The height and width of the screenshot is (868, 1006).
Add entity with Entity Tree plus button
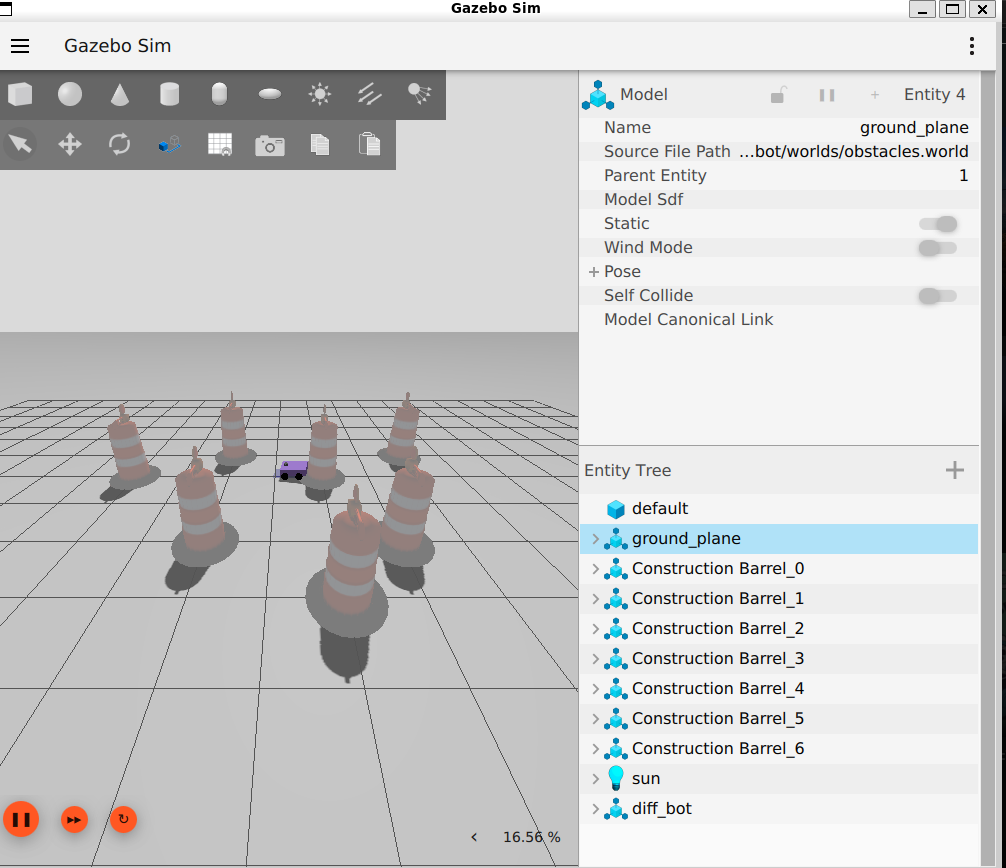tap(955, 470)
